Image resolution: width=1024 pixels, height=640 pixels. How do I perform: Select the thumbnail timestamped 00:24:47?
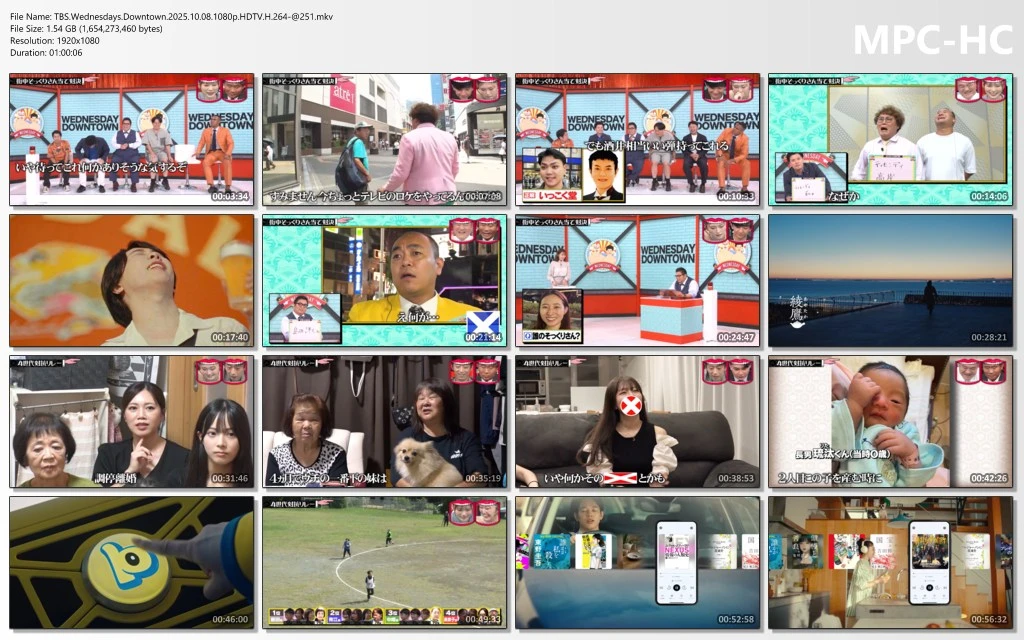(637, 281)
